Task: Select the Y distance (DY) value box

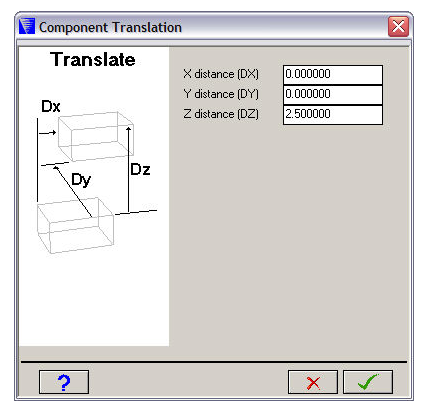Action: point(333,95)
